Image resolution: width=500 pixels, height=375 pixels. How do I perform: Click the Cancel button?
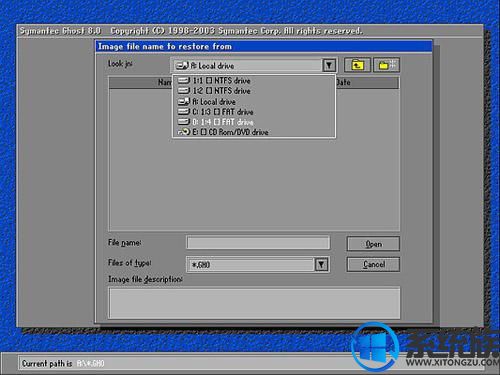coord(373,264)
